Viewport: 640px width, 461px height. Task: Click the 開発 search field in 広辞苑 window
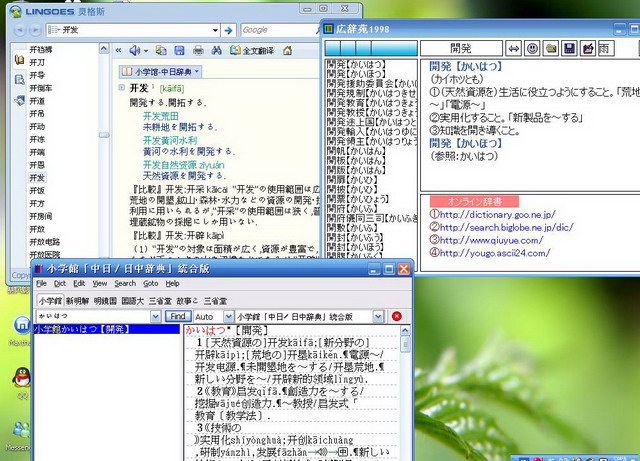pyautogui.click(x=461, y=49)
